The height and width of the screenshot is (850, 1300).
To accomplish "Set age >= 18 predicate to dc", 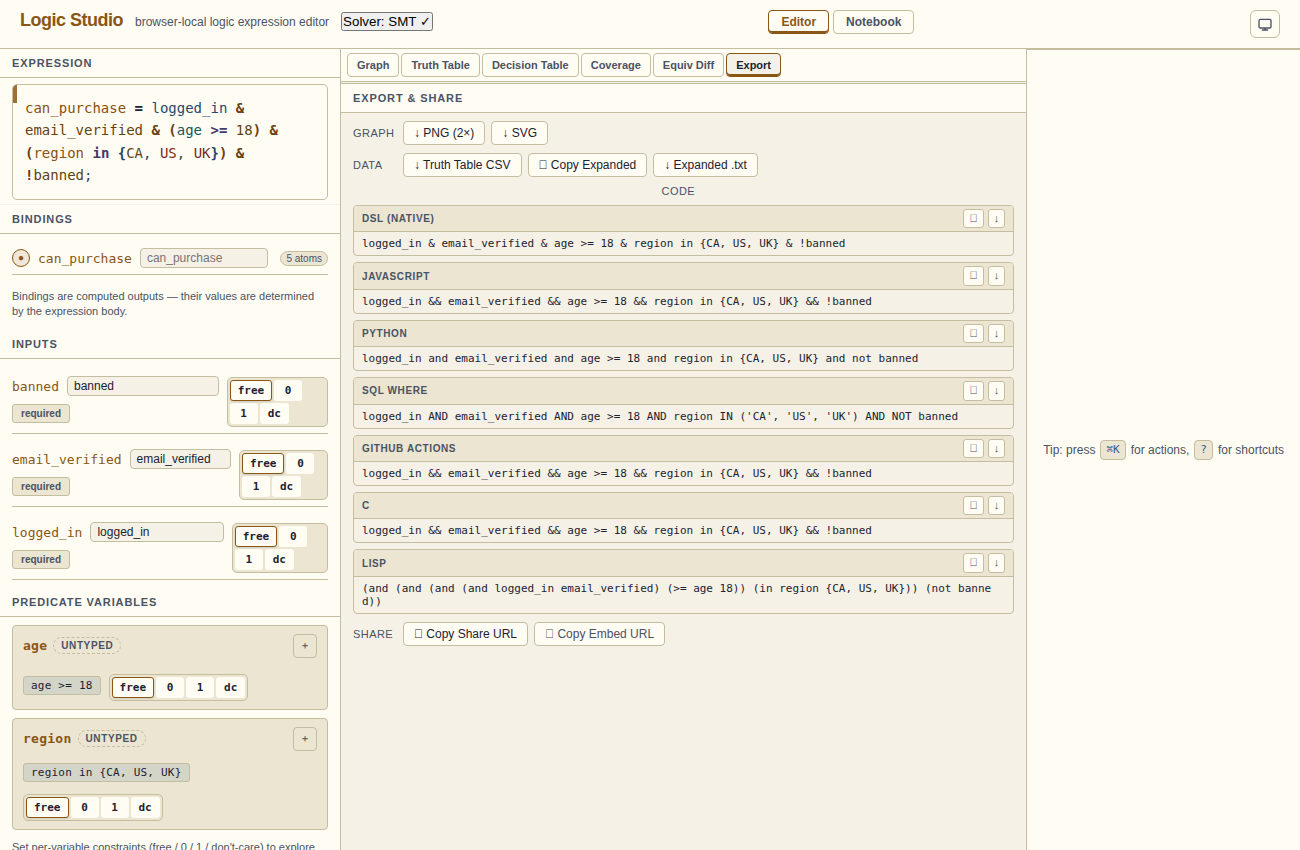I will coord(230,687).
